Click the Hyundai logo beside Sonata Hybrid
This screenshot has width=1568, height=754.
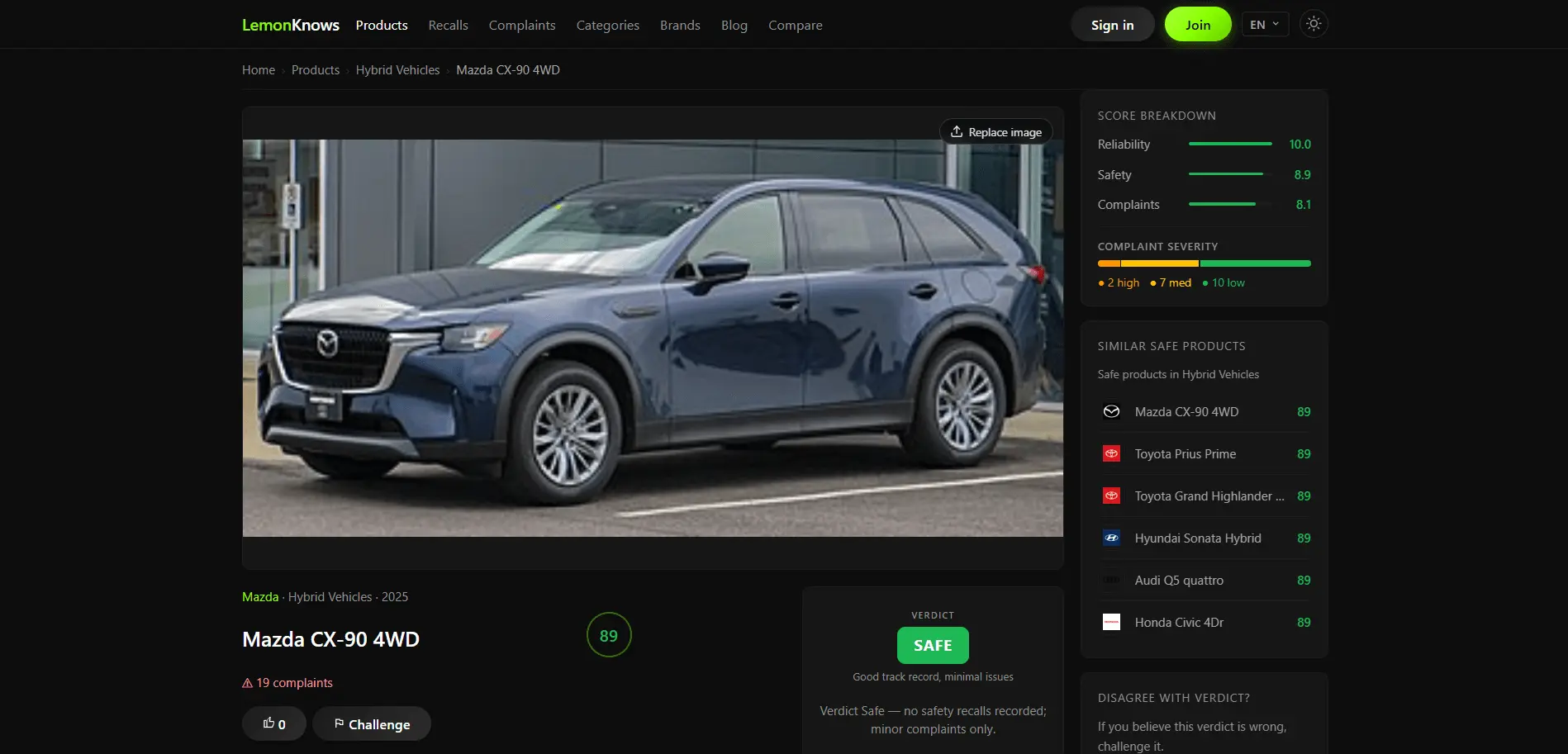click(1112, 538)
